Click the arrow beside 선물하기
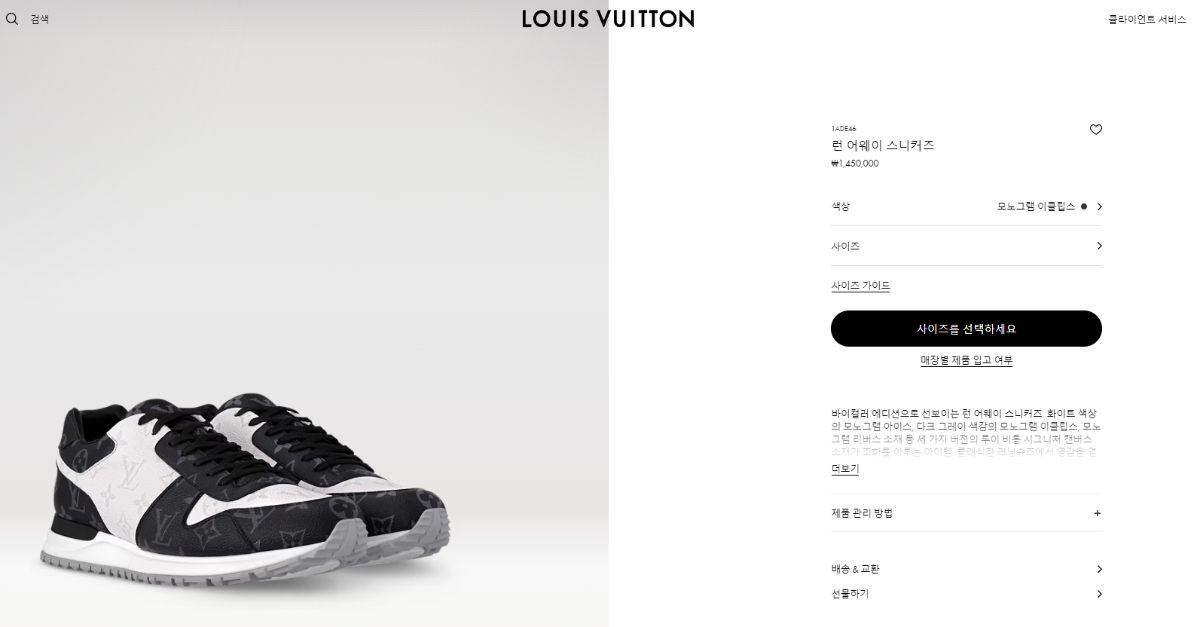The image size is (1200, 627). tap(1099, 594)
